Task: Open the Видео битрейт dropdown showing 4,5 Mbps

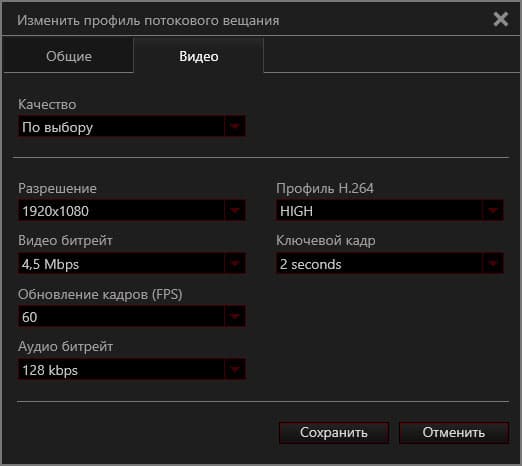Action: click(132, 263)
